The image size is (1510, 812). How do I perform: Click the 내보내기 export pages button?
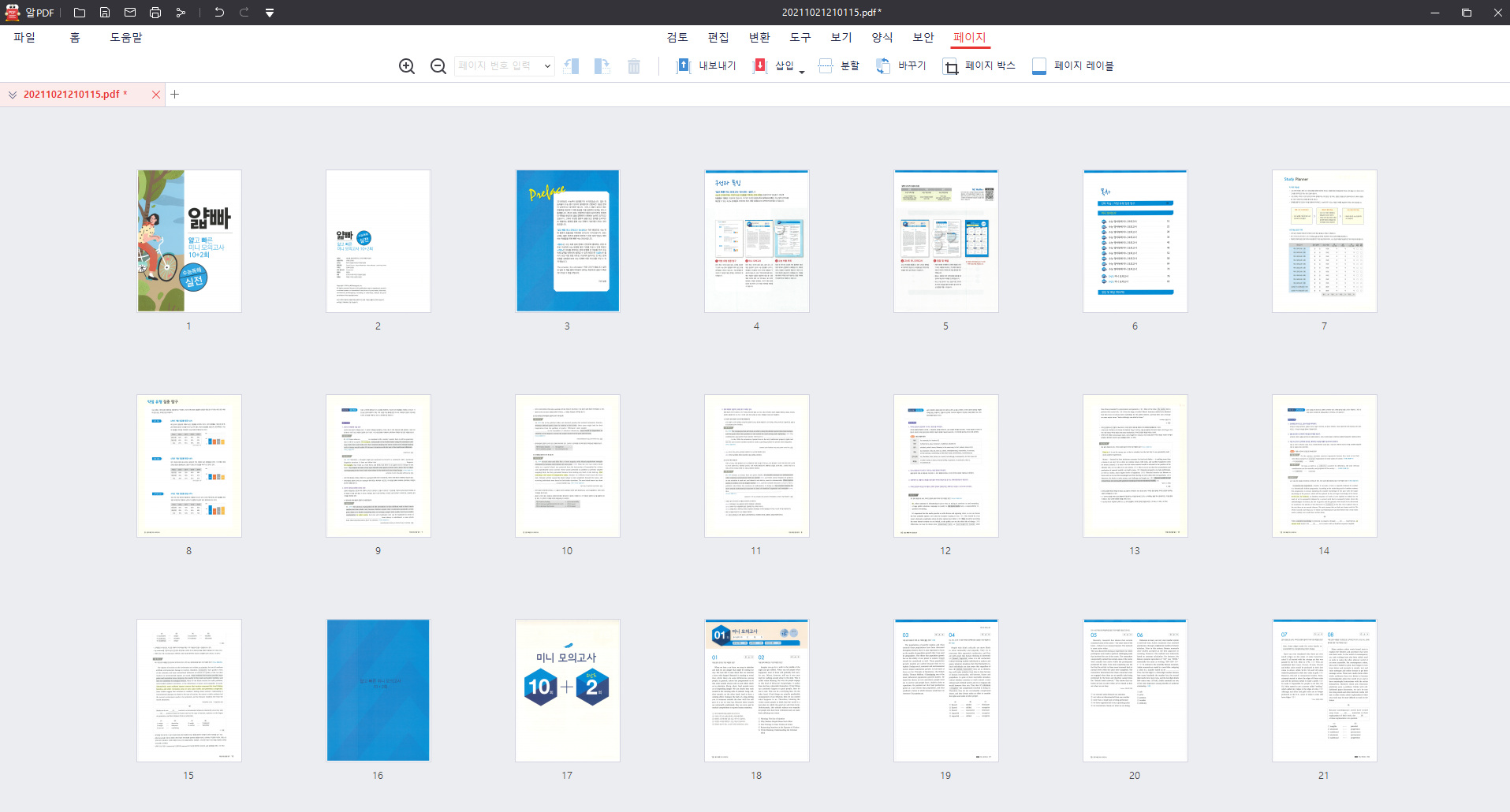pyautogui.click(x=706, y=66)
